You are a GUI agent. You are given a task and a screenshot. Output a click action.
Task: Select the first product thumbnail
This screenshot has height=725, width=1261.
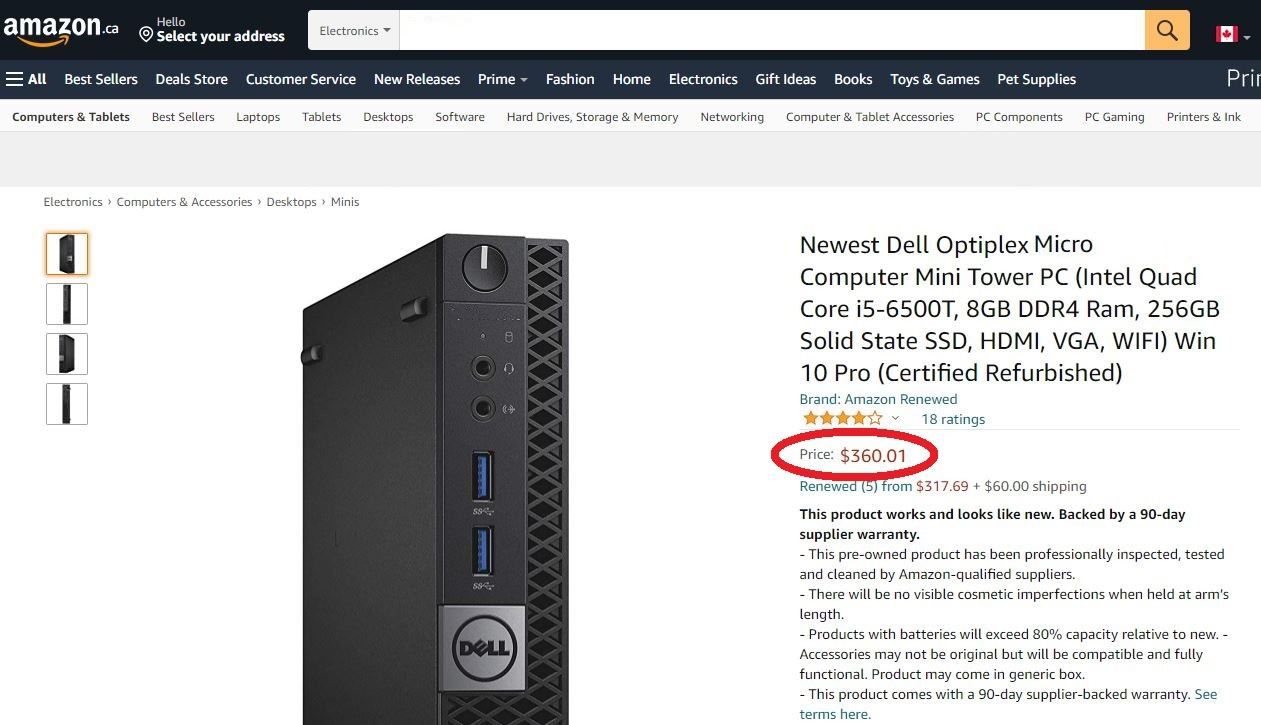click(x=67, y=254)
